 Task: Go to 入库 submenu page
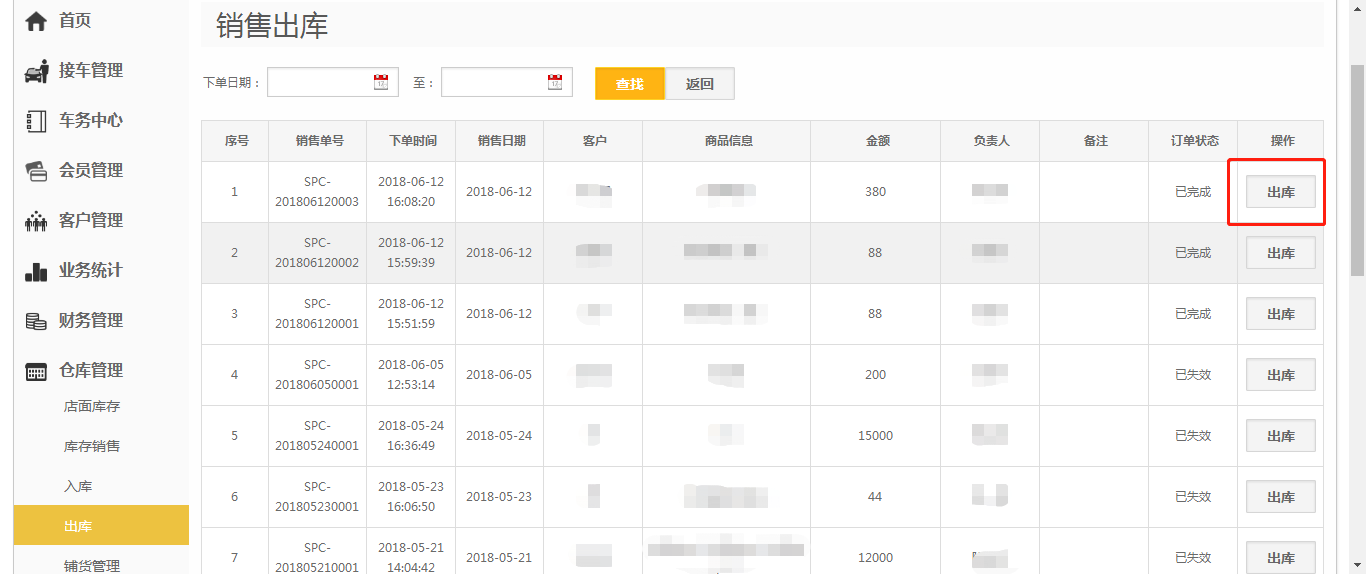[x=78, y=487]
